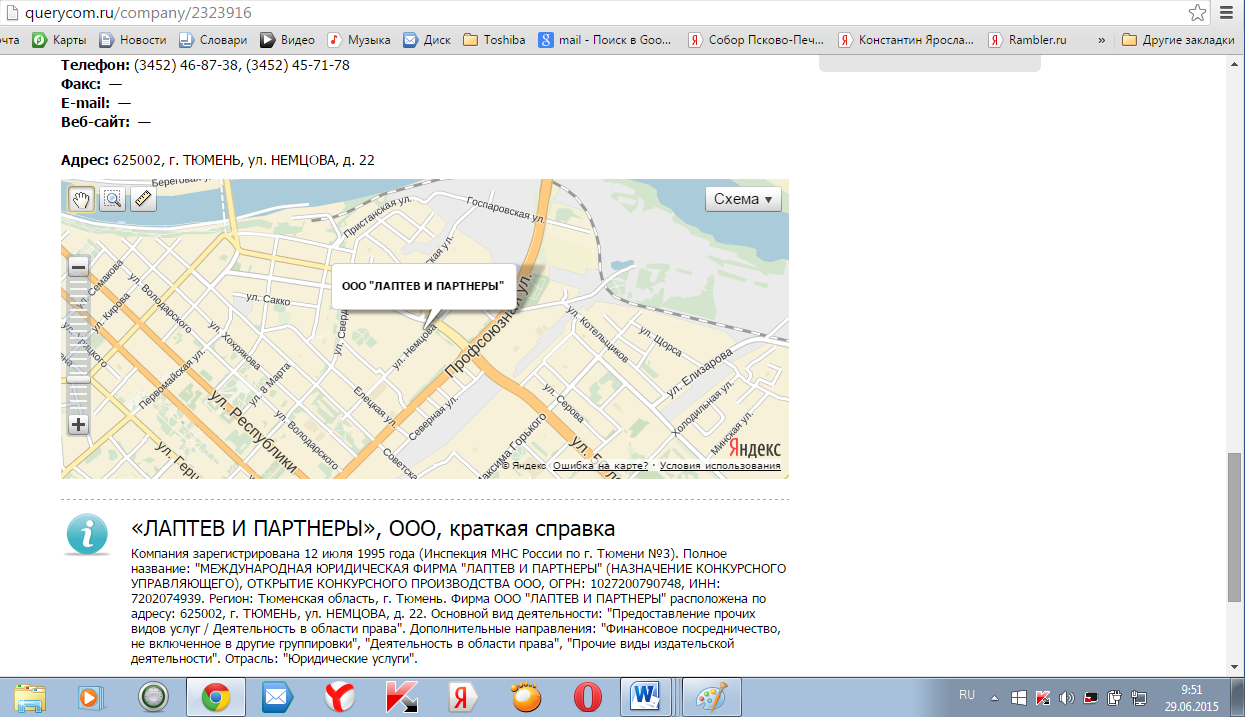
Task: Open File Explorer from the taskbar
Action: [x=29, y=696]
